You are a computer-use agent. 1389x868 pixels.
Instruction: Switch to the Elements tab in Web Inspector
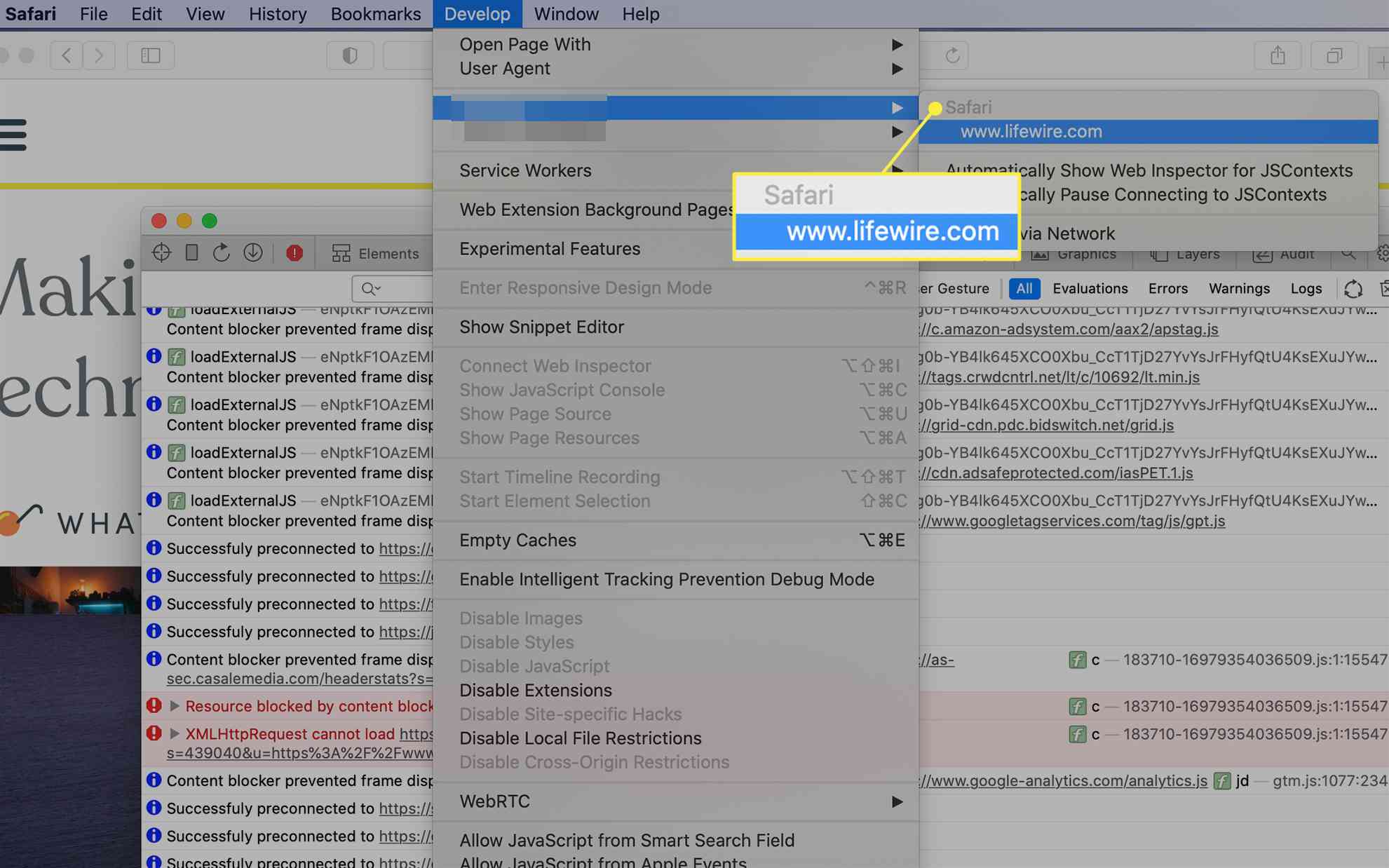pos(375,253)
